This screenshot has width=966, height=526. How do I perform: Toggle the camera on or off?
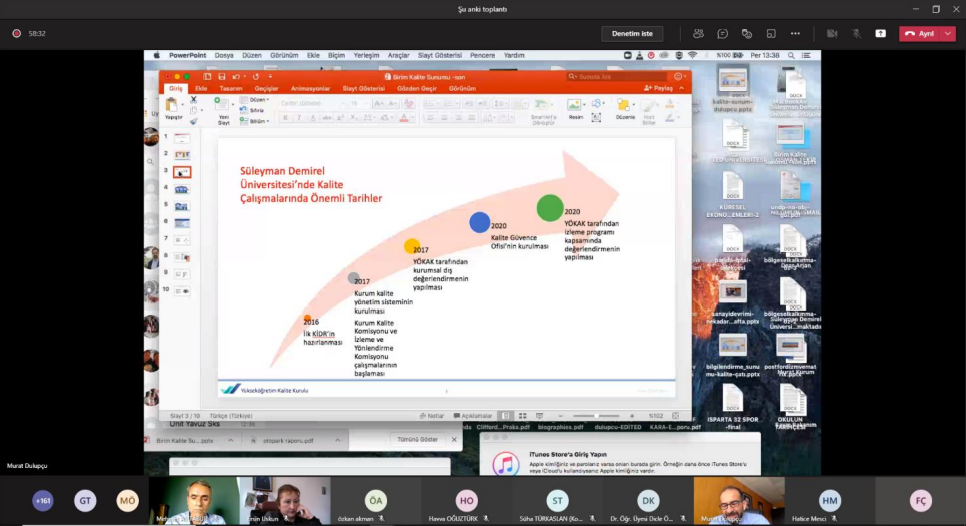click(x=832, y=33)
